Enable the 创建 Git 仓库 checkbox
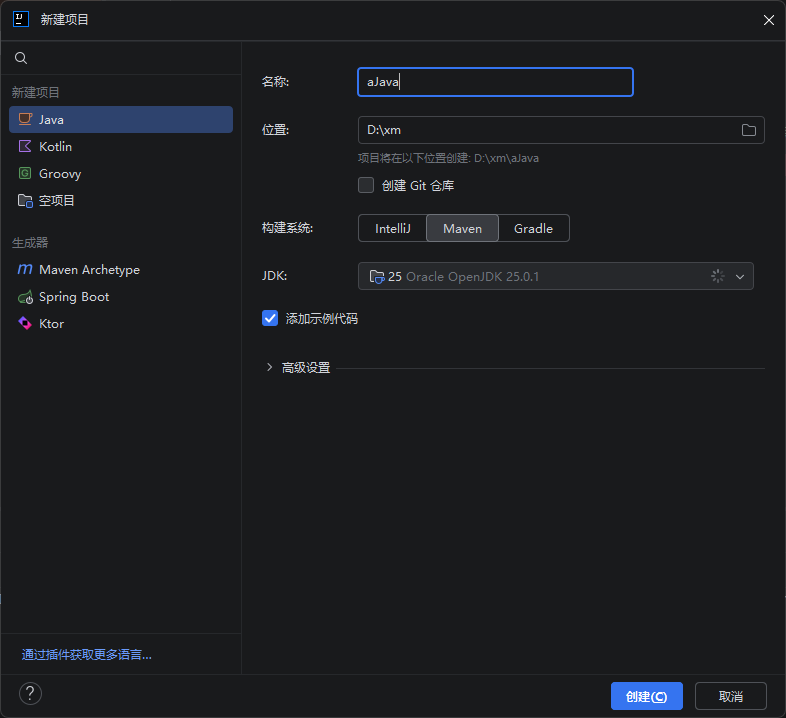The width and height of the screenshot is (786, 718). (366, 185)
